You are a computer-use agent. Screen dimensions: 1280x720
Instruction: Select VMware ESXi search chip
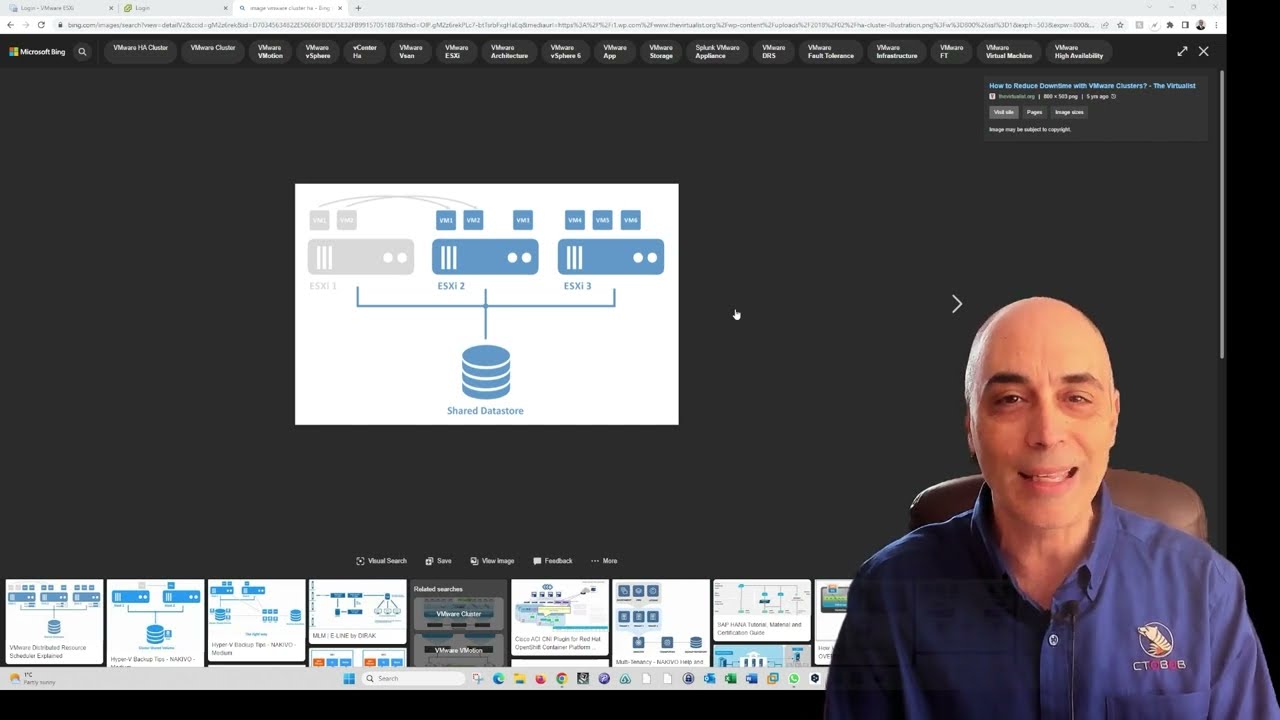click(x=456, y=51)
